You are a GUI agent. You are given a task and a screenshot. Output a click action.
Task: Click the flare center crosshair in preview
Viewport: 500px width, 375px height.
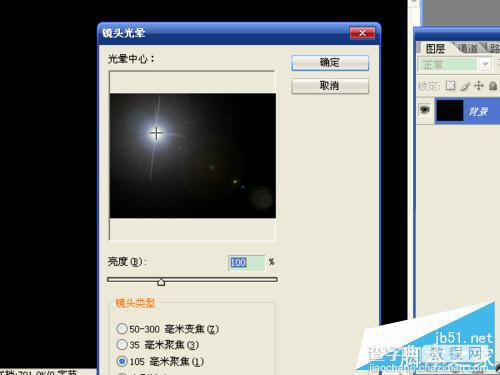(156, 133)
